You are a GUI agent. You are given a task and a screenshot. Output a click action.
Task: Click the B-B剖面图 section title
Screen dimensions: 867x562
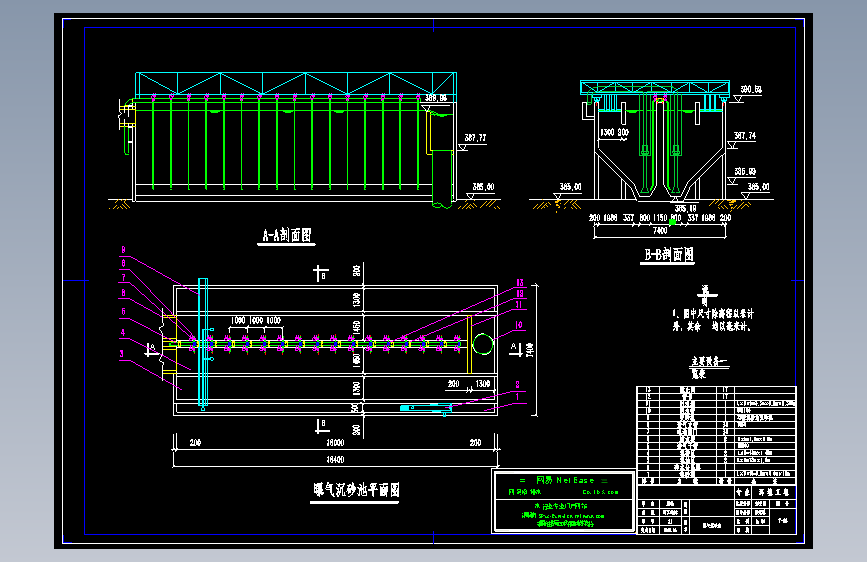click(x=668, y=254)
